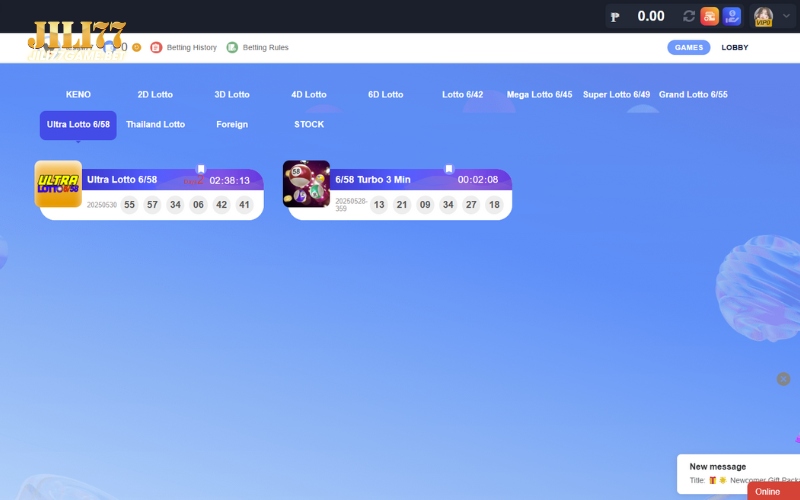
Task: Close the floating side widget
Action: [x=783, y=379]
